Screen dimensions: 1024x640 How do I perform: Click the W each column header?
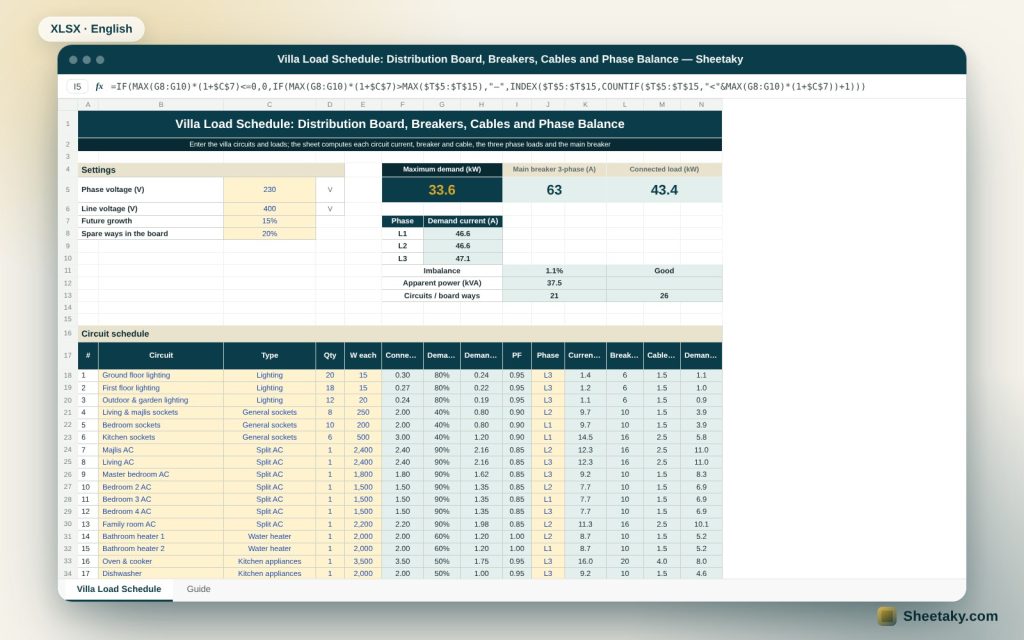(x=362, y=356)
